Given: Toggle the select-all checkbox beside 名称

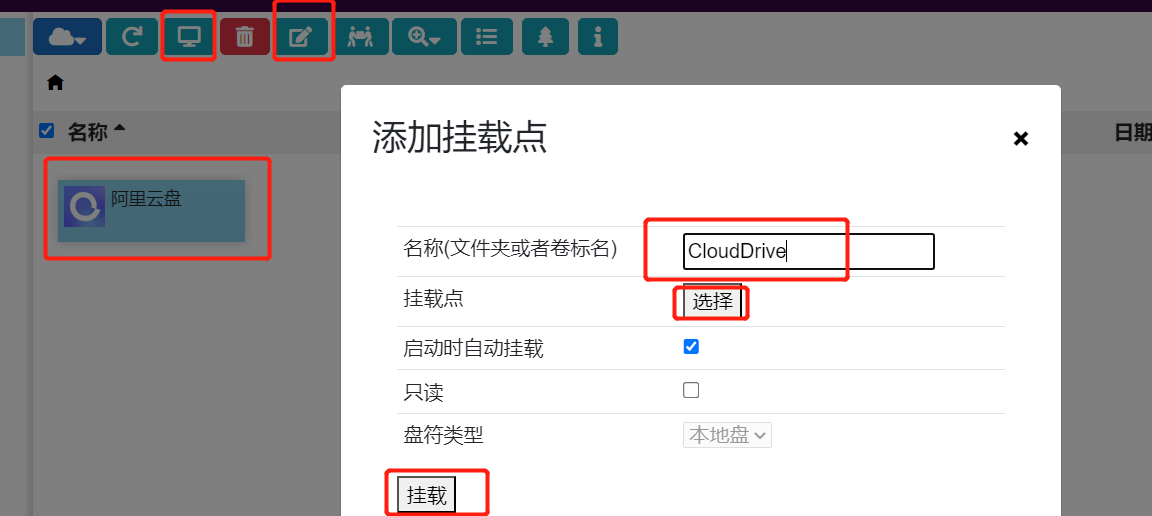Looking at the screenshot, I should point(46,131).
